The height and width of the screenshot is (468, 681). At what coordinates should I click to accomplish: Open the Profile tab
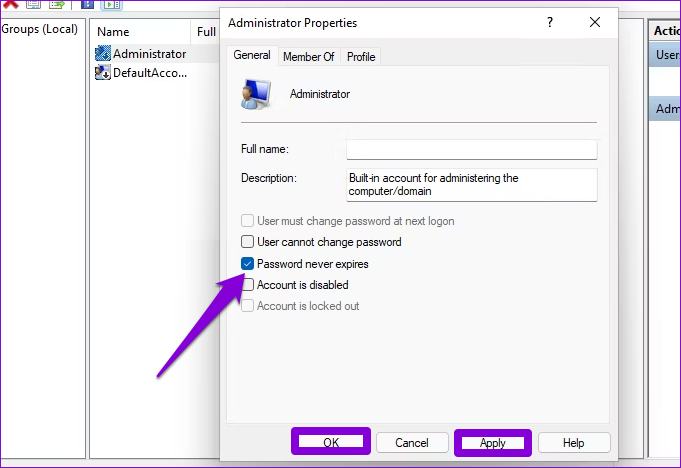(361, 57)
